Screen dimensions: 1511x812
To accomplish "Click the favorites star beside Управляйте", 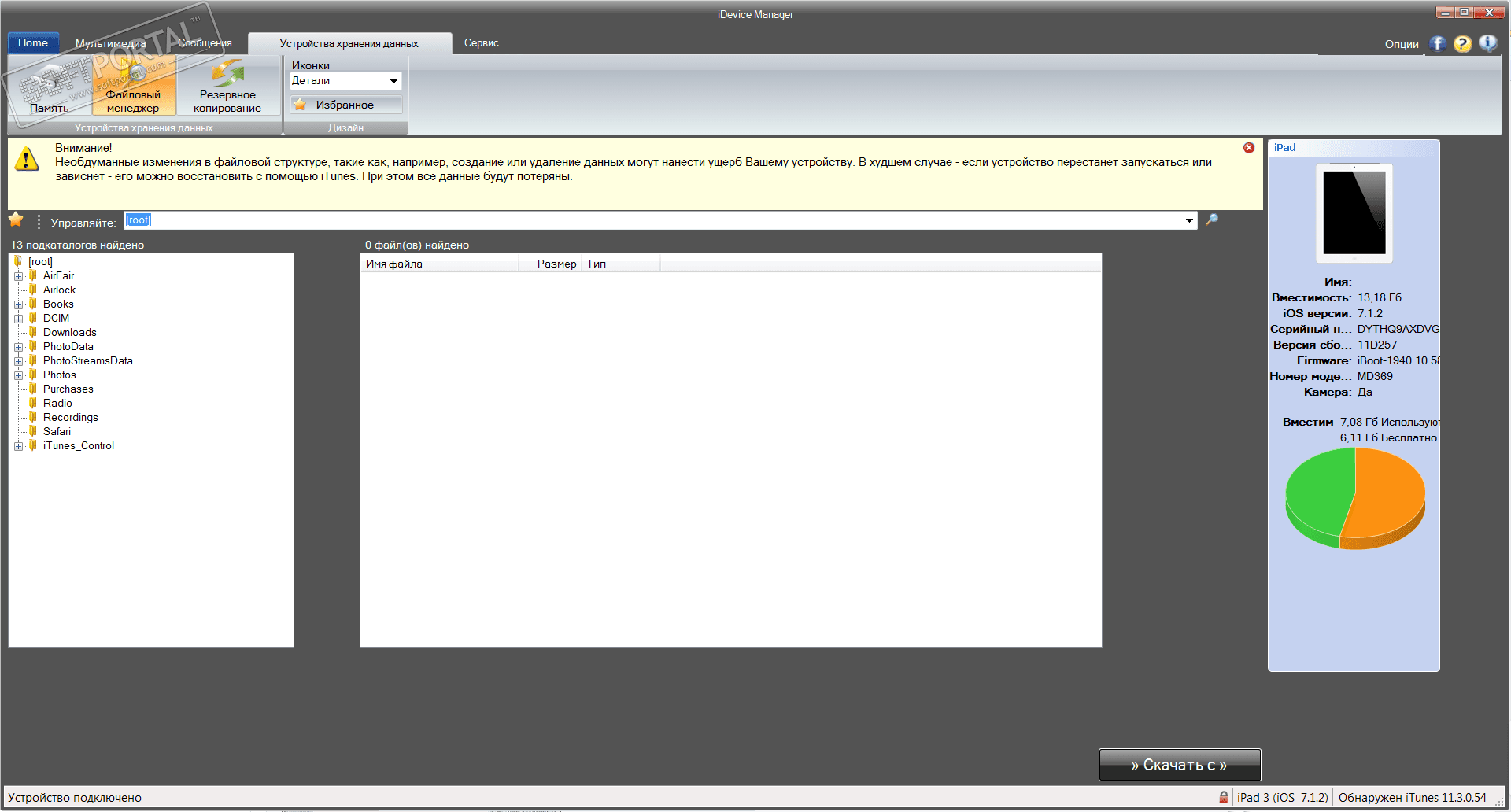I will tap(16, 220).
